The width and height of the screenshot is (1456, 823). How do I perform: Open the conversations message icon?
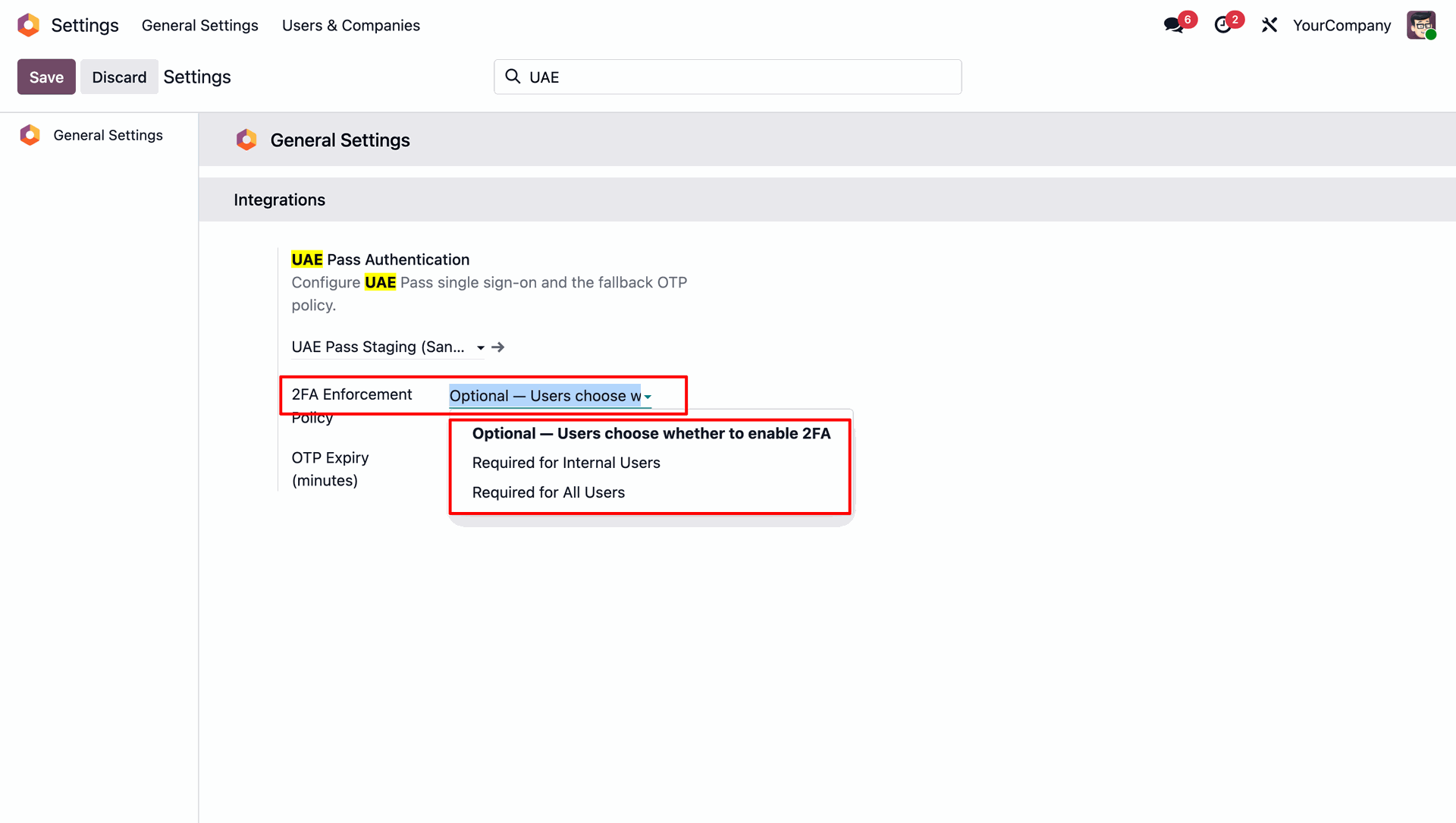(x=1173, y=25)
